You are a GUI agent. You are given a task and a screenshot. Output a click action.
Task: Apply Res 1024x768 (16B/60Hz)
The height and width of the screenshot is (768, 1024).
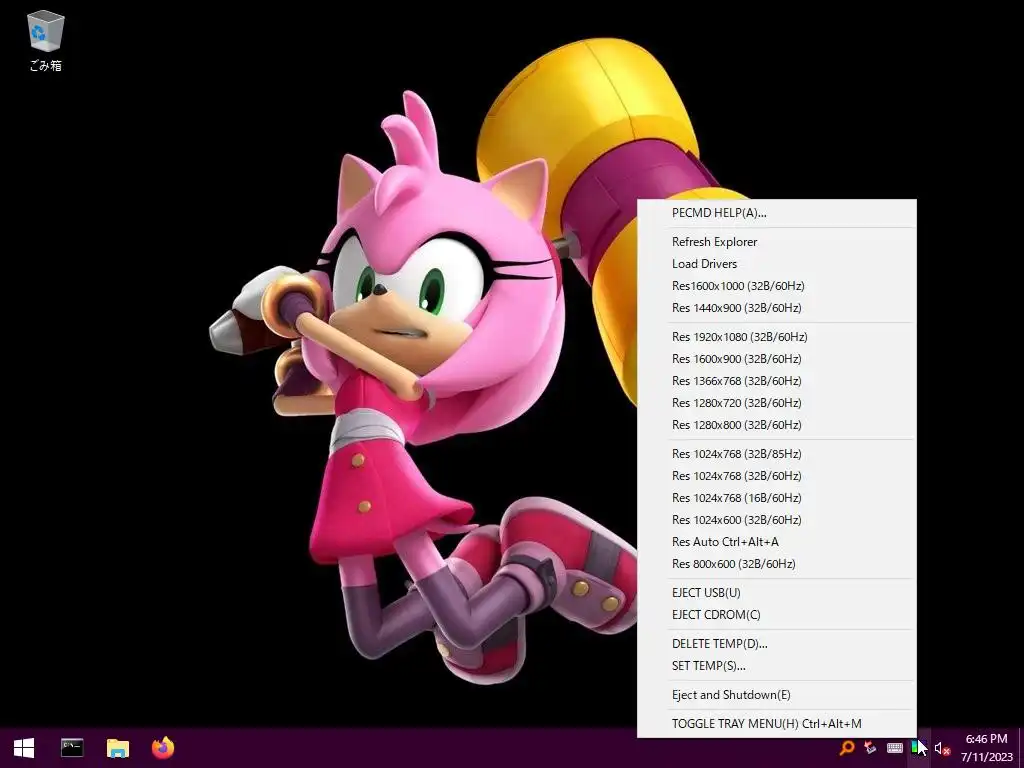pyautogui.click(x=776, y=498)
